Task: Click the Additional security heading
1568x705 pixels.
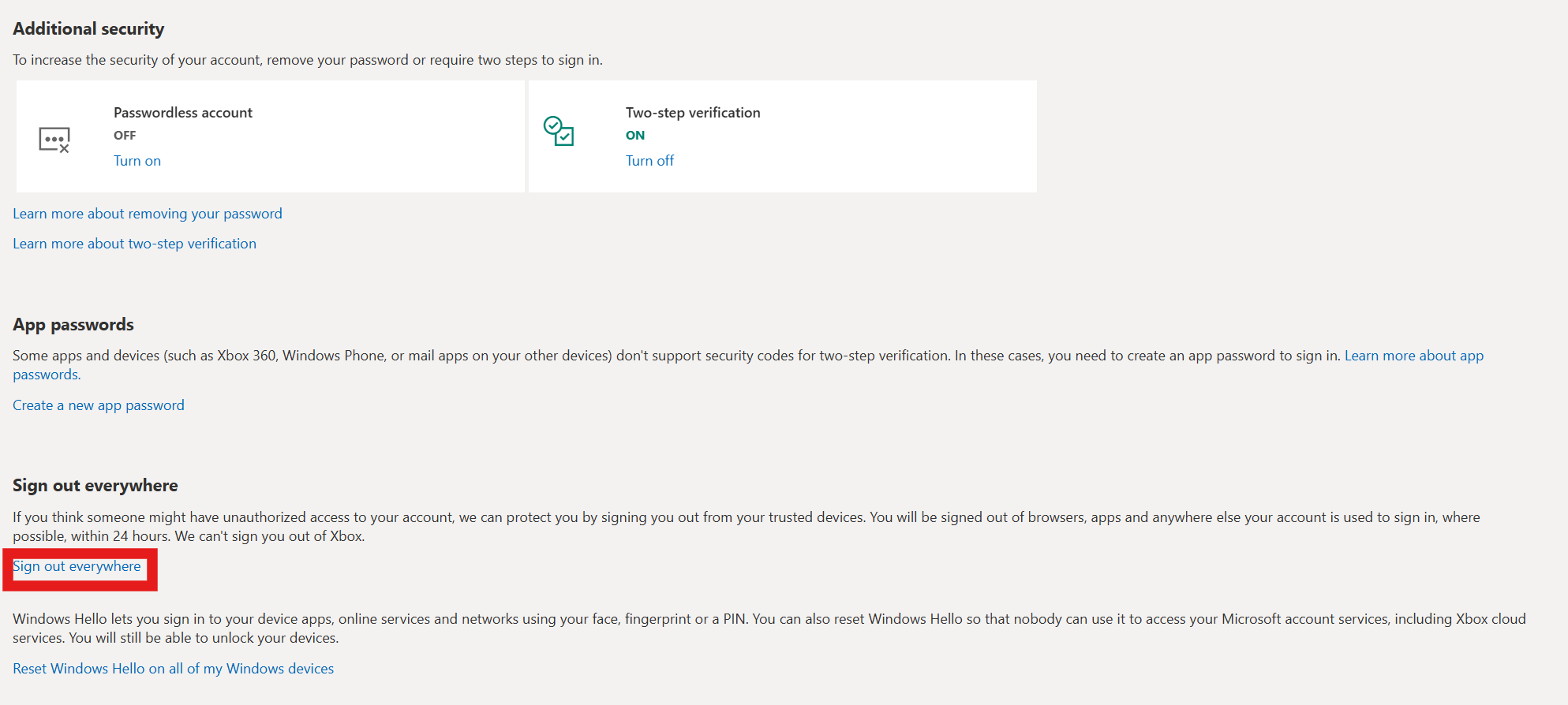Action: (x=88, y=29)
